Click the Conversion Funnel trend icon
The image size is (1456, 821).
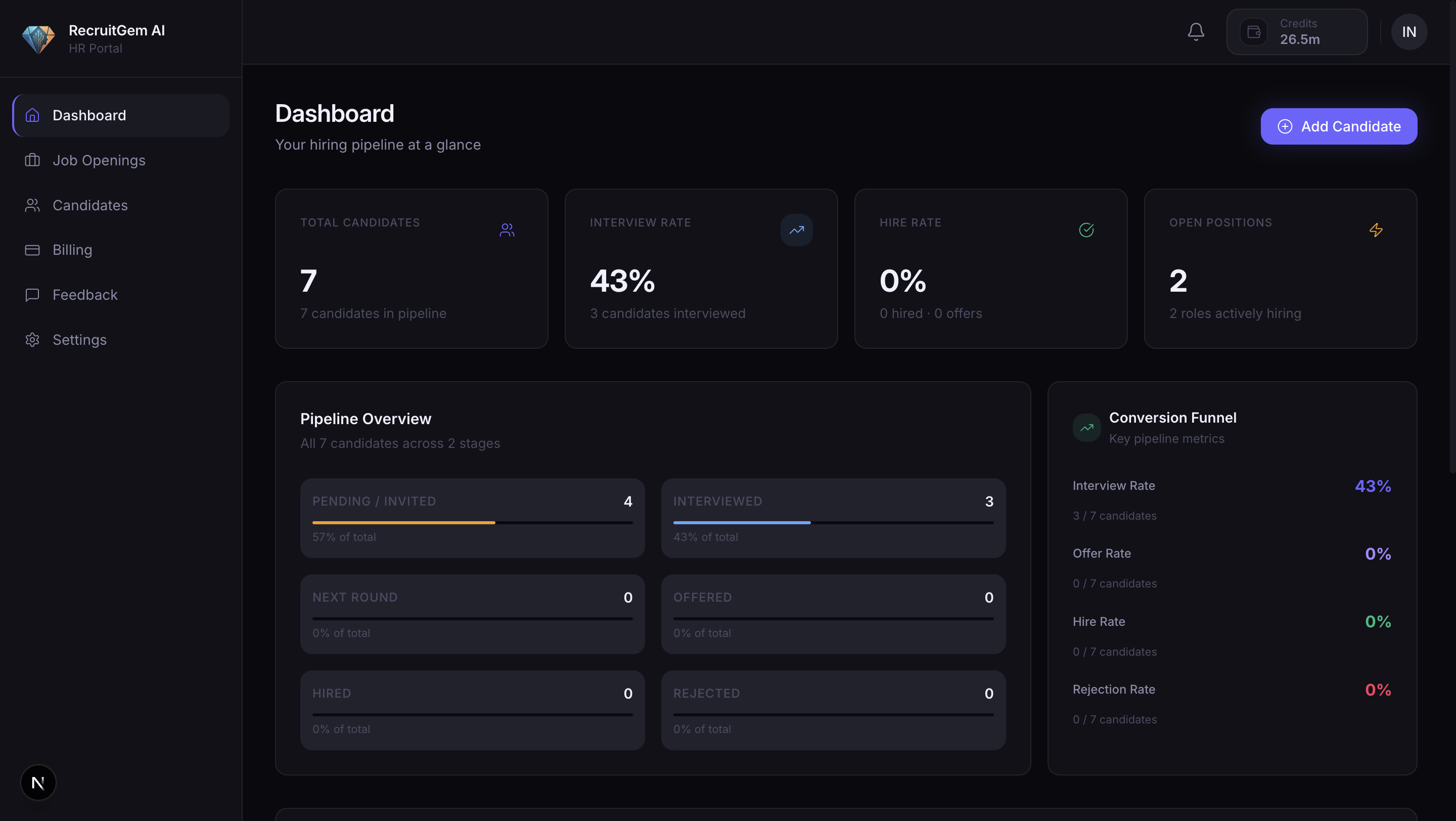1086,428
